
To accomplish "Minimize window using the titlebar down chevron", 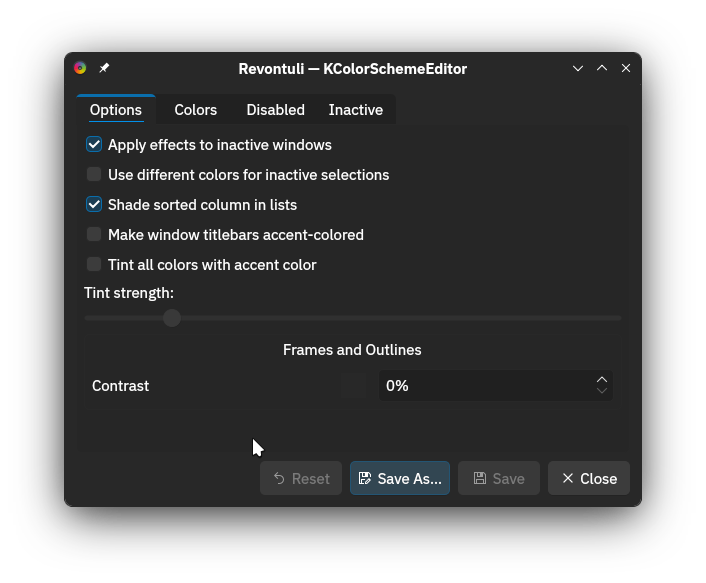I will click(578, 68).
